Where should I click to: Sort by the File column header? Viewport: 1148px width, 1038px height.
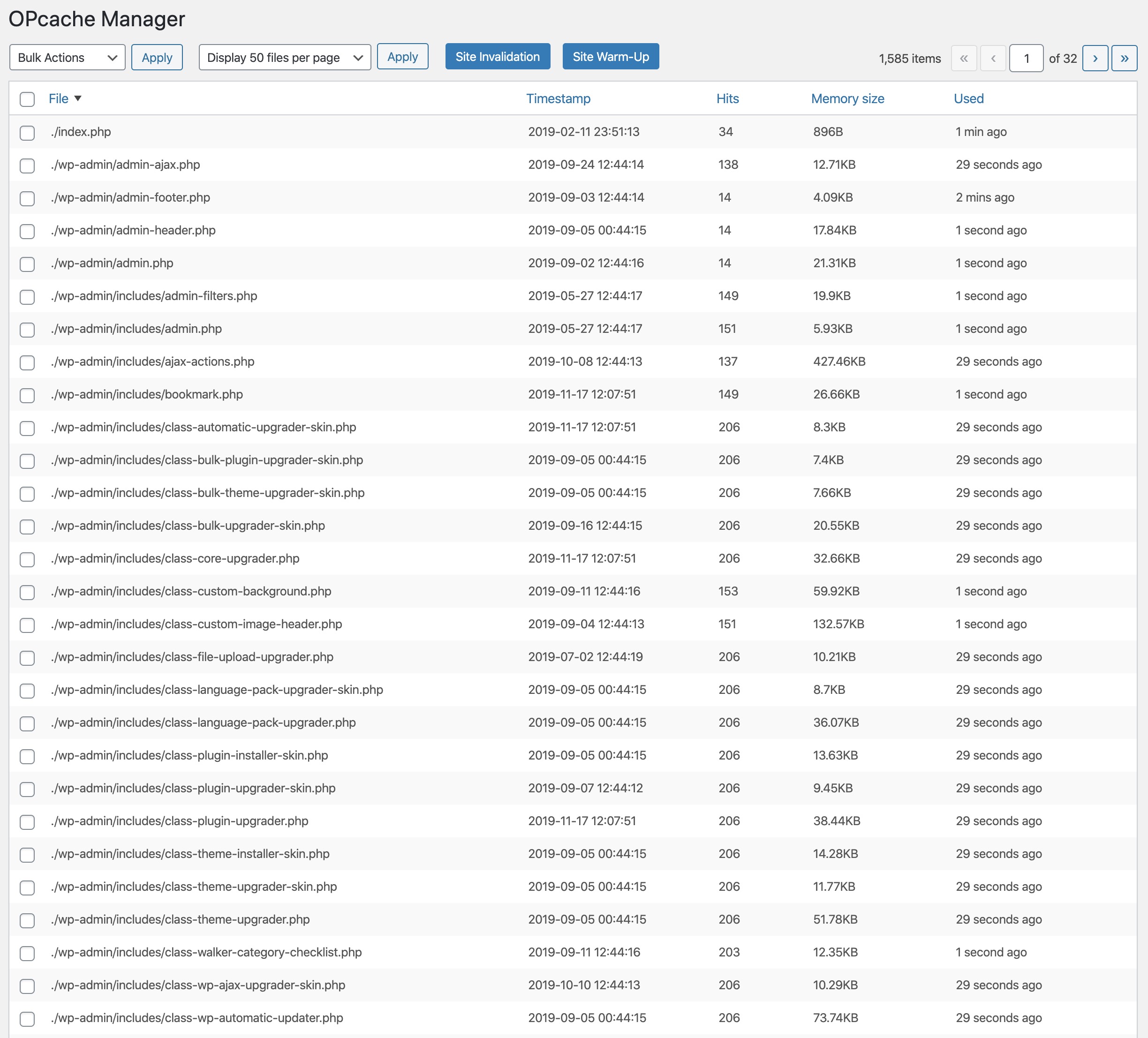tap(59, 98)
